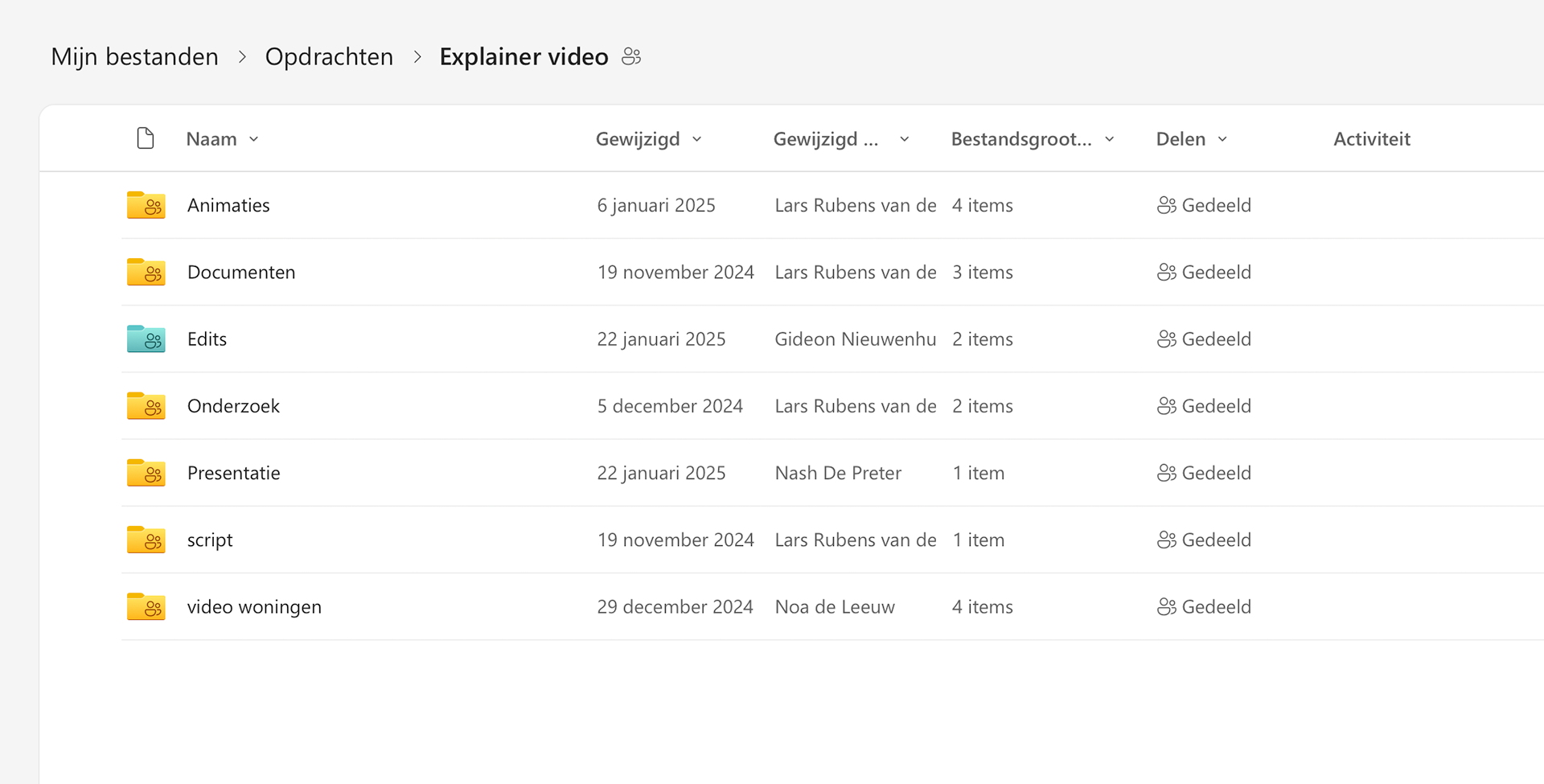Image resolution: width=1544 pixels, height=784 pixels.
Task: Click the Activiteit column header
Action: click(1372, 138)
